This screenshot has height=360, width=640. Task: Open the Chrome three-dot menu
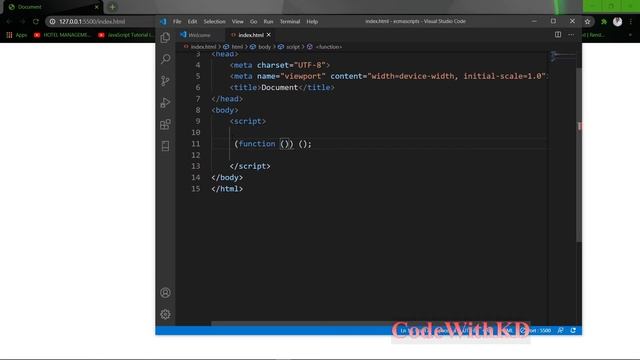pos(631,21)
